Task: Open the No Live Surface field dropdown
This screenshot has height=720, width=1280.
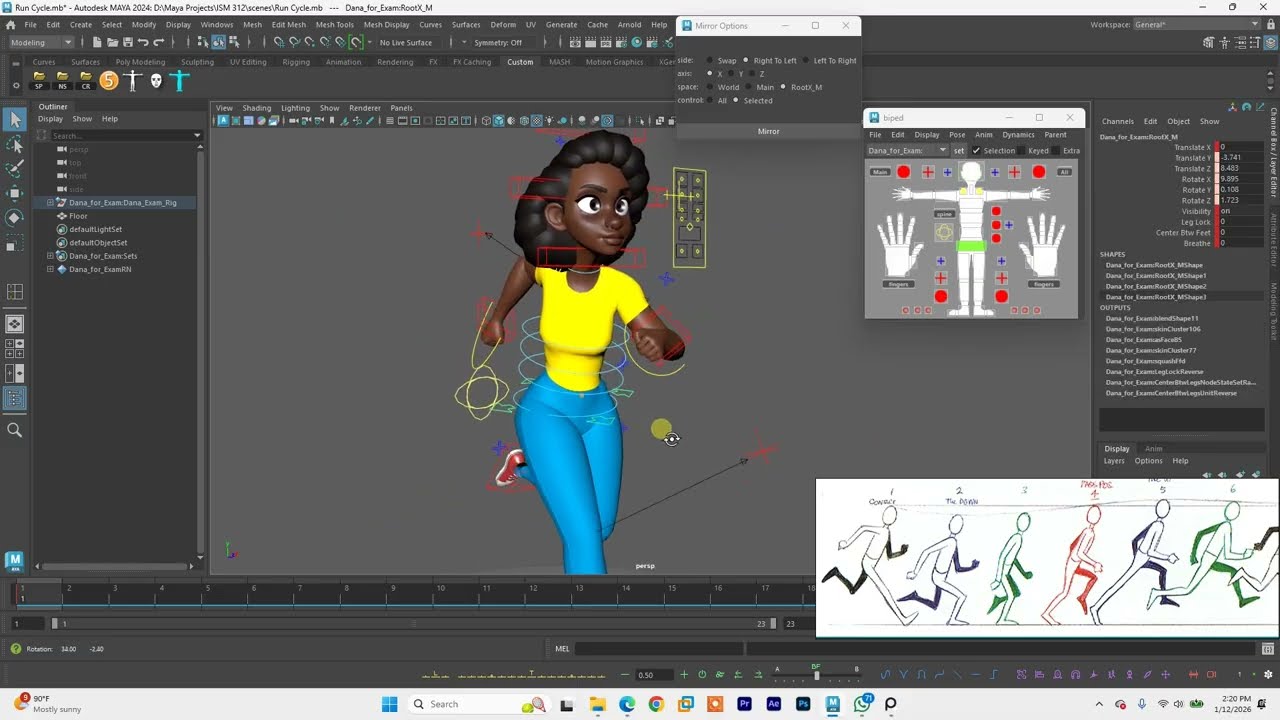Action: pyautogui.click(x=408, y=42)
